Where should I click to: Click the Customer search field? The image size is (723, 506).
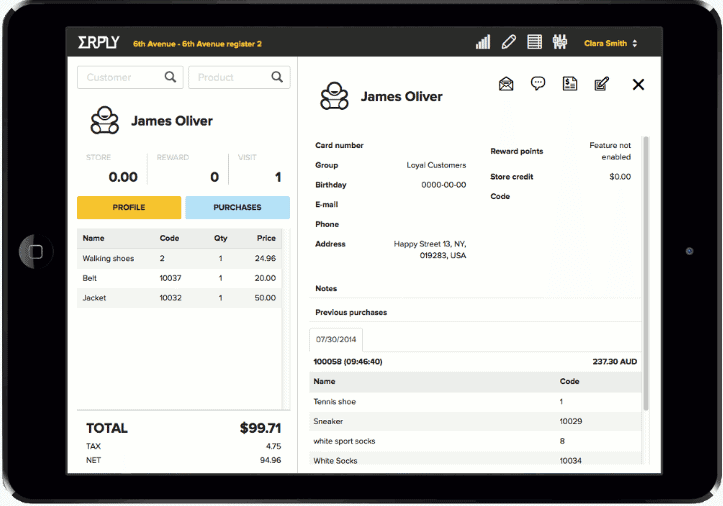(130, 77)
